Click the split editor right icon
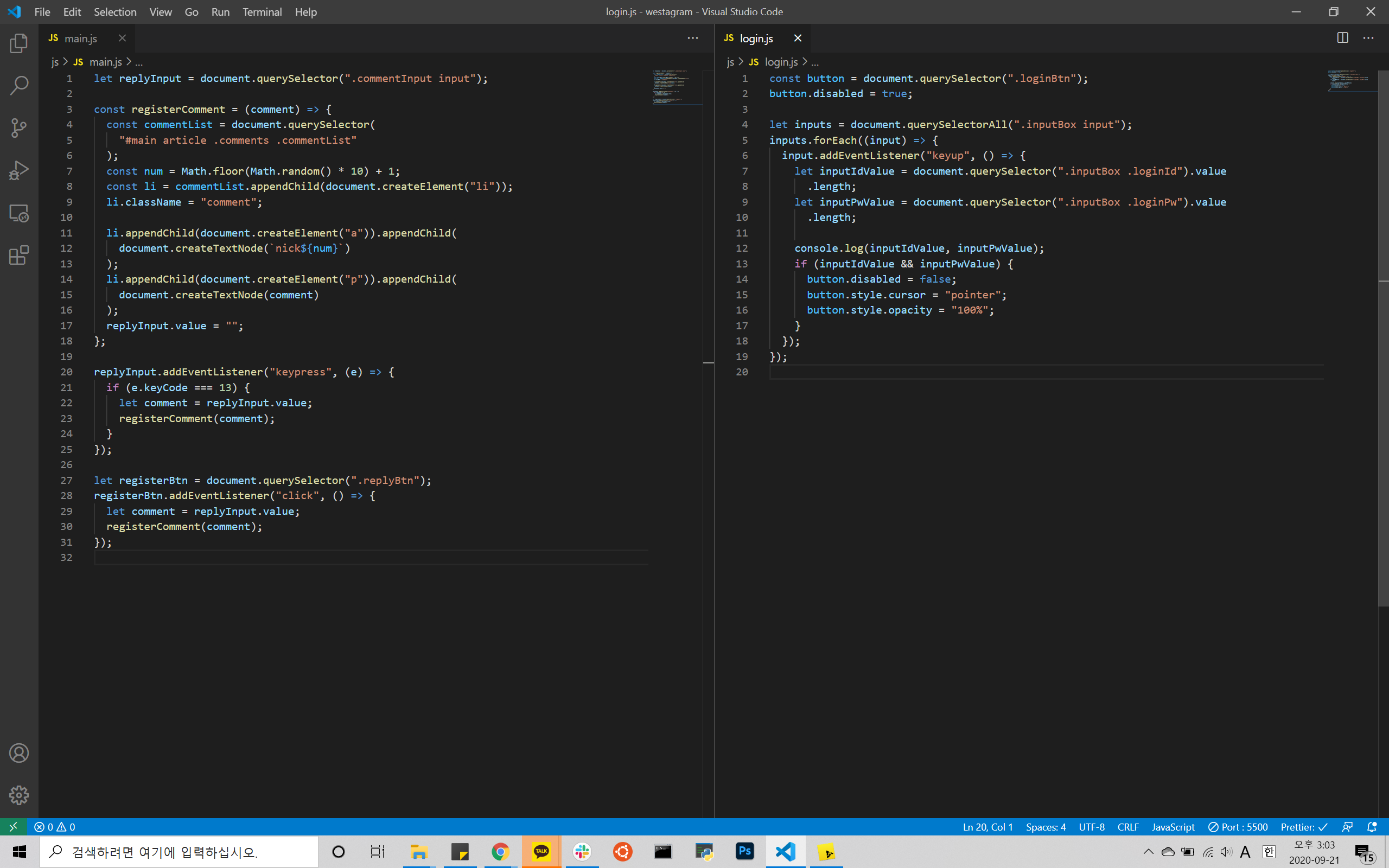The height and width of the screenshot is (868, 1389). coord(1342,38)
